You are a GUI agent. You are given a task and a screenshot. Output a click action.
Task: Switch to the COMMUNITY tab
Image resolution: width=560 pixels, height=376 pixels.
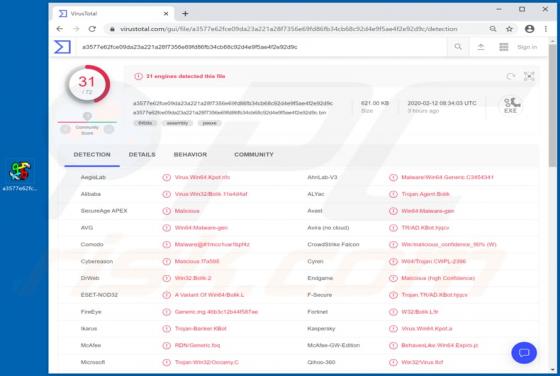[x=254, y=155]
